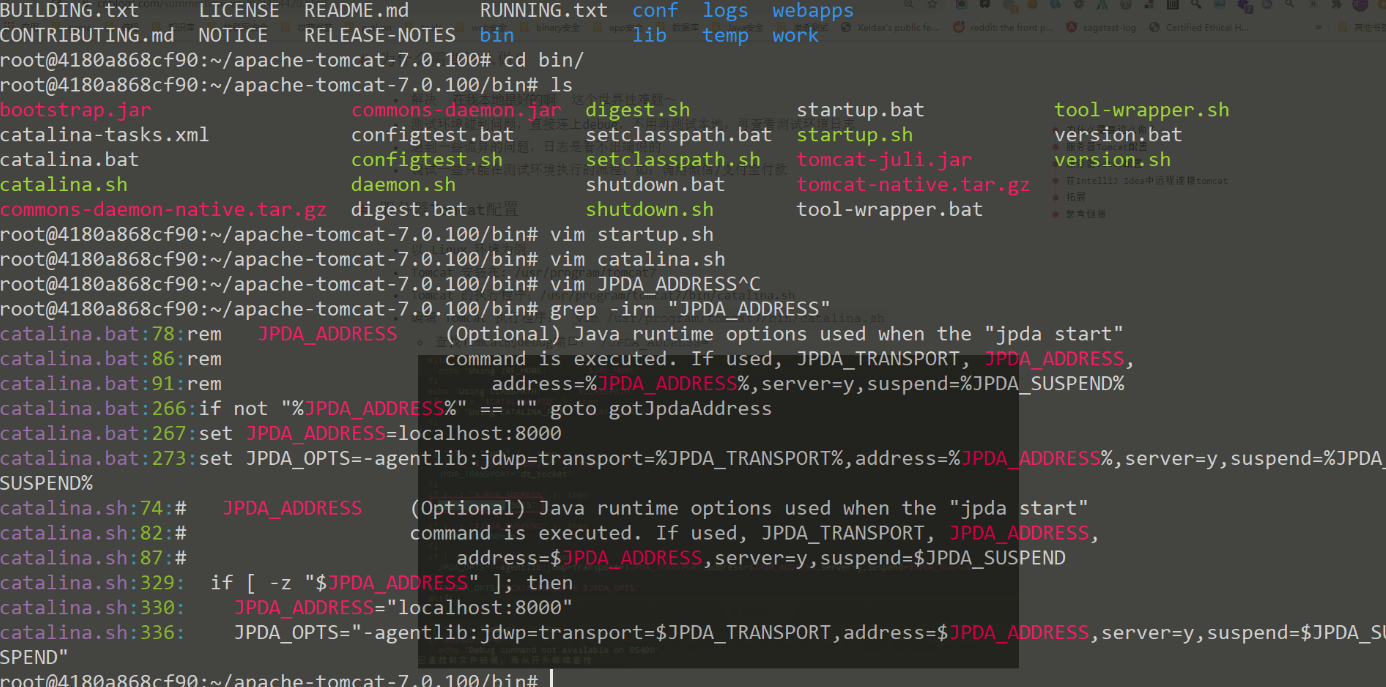Open 'Xeldax's public fe...' bookmark in background browser
This screenshot has width=1386, height=687.
[x=890, y=28]
